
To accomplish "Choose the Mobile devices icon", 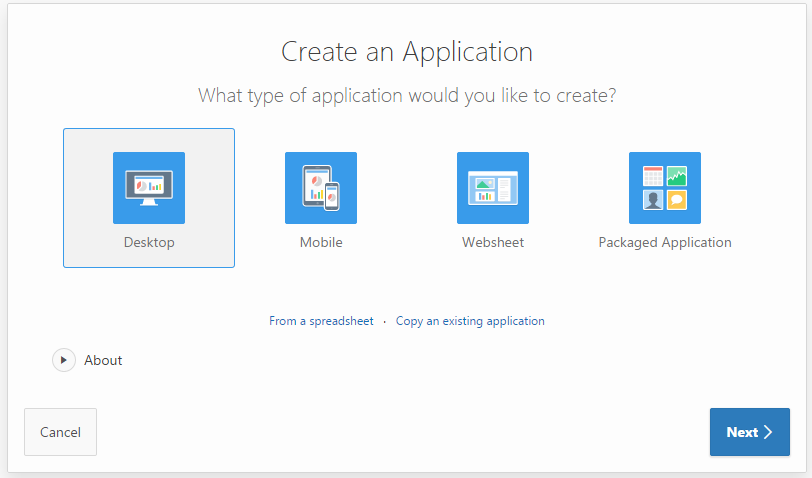I will click(321, 187).
